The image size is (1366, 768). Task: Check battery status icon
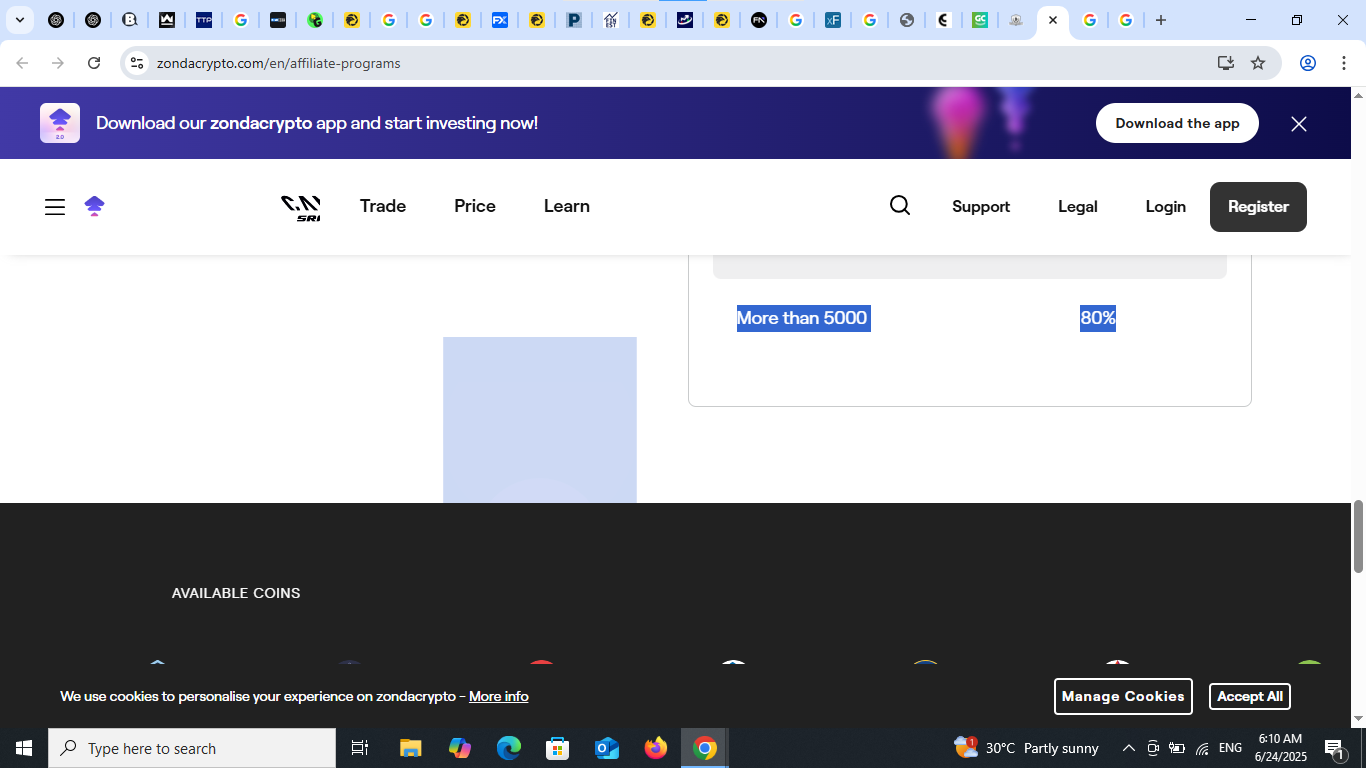[x=1177, y=748]
